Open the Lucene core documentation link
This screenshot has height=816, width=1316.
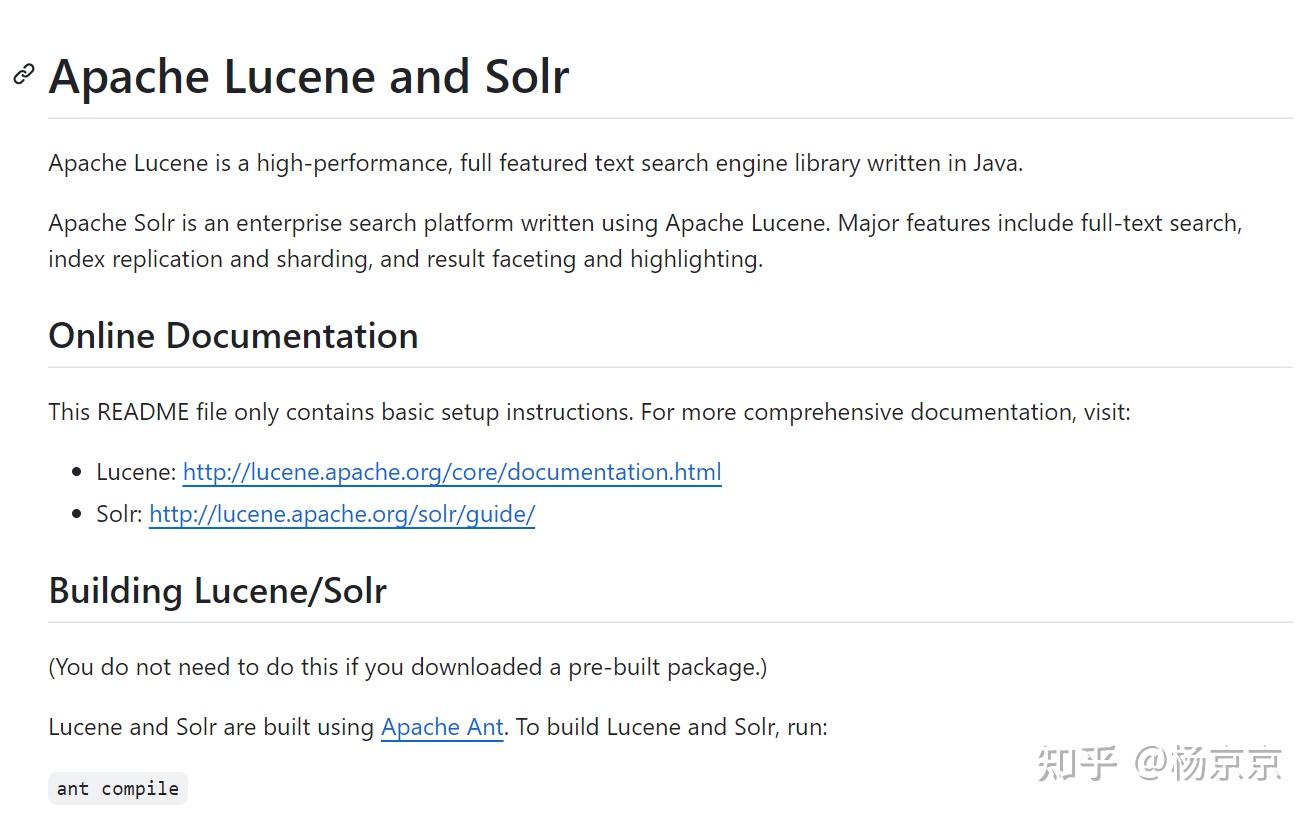(451, 472)
